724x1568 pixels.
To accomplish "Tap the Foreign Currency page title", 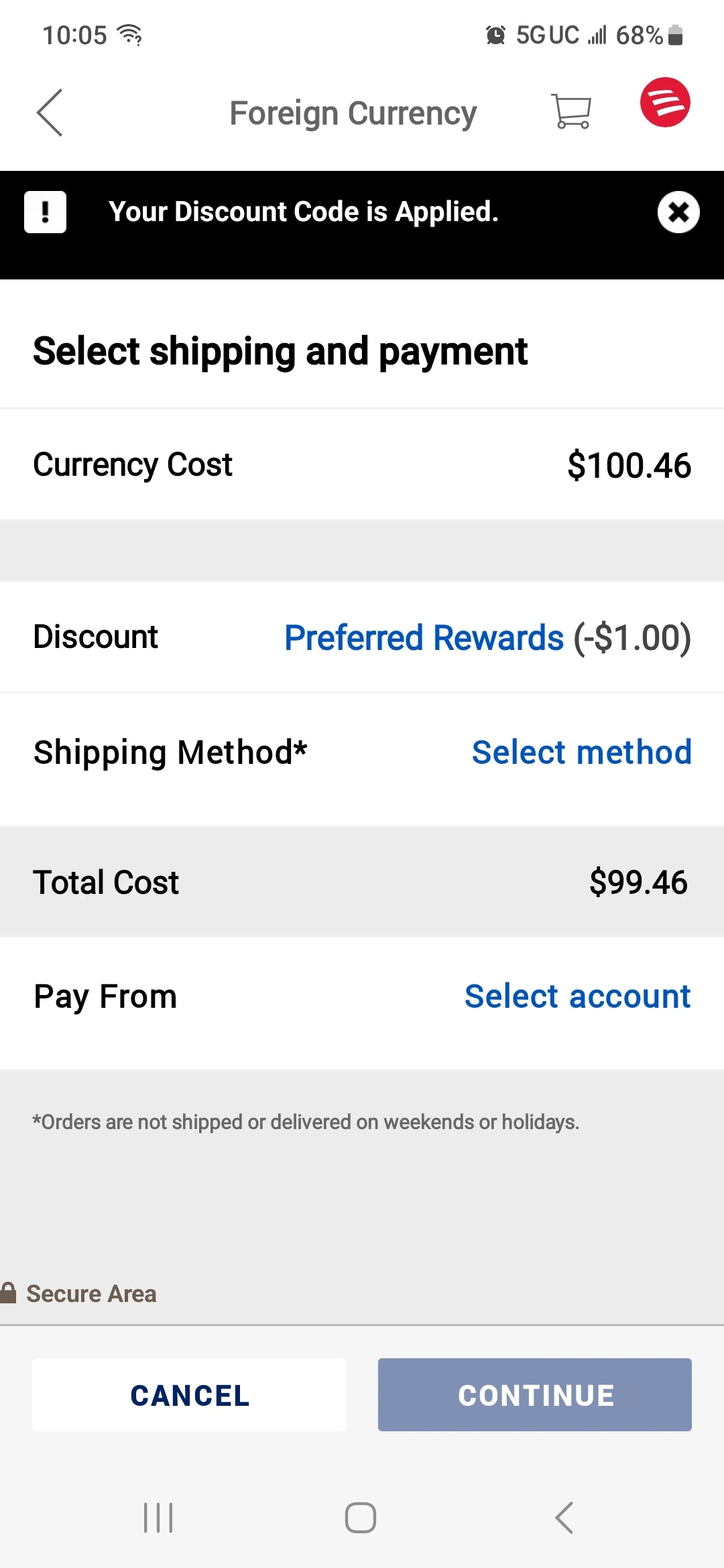I will coord(353,113).
